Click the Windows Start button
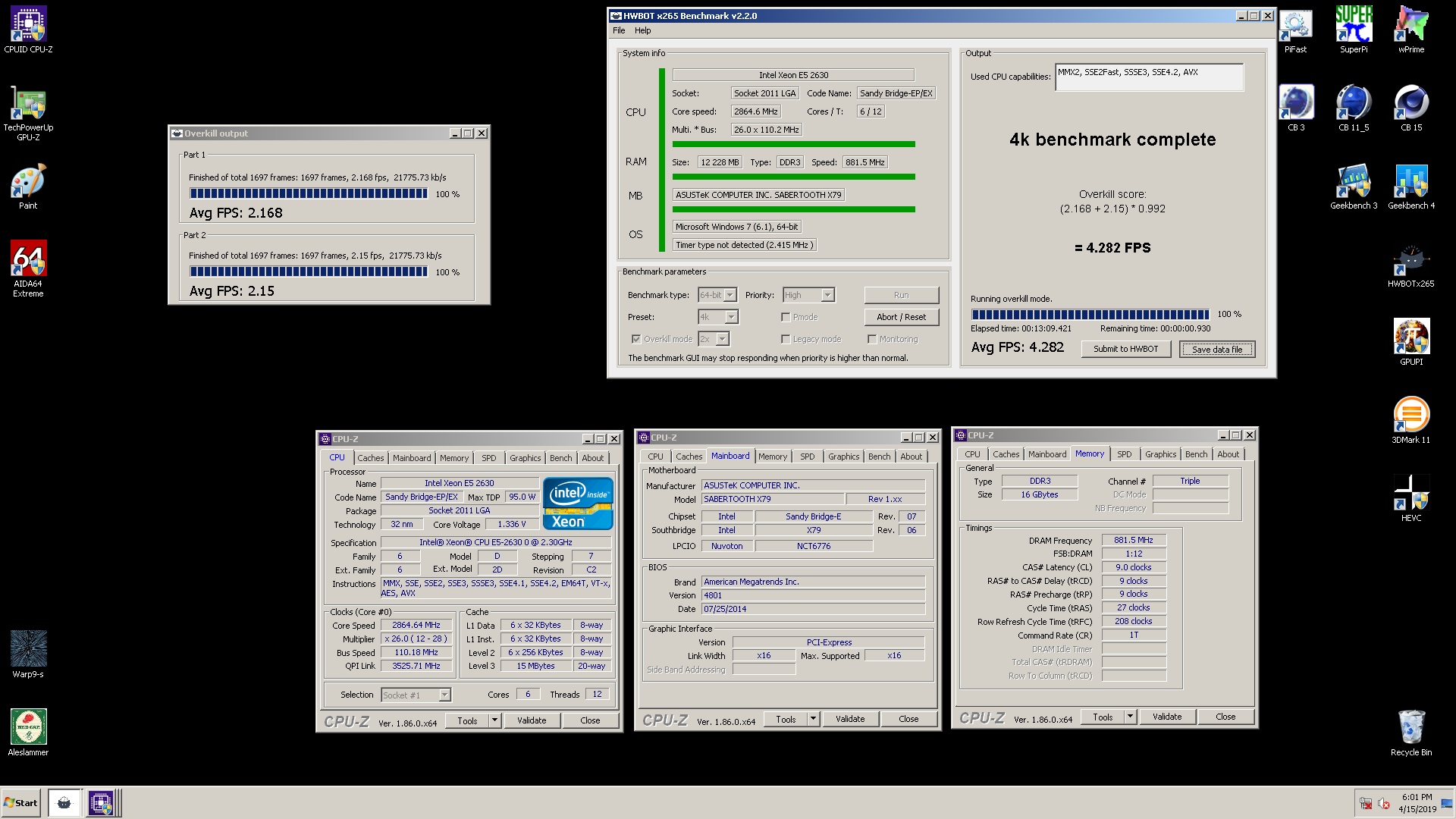 [x=20, y=803]
